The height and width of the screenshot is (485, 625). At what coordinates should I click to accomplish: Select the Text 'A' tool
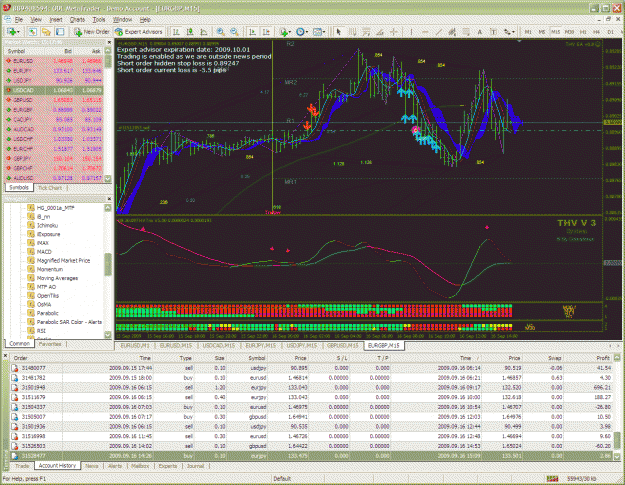[480, 32]
